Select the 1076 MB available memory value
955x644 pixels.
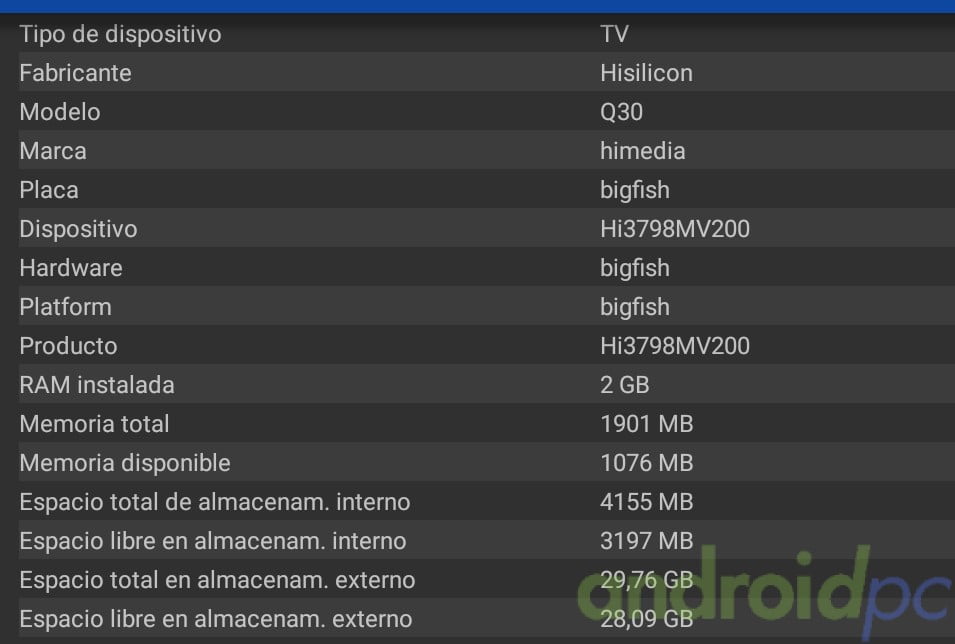(x=646, y=463)
